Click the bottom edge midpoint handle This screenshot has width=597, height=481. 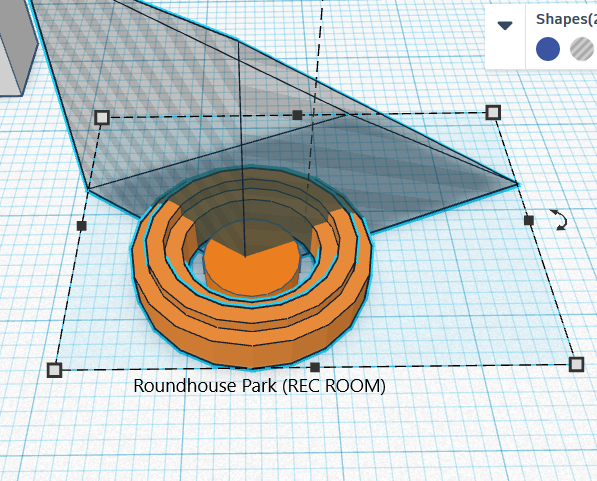pos(315,368)
